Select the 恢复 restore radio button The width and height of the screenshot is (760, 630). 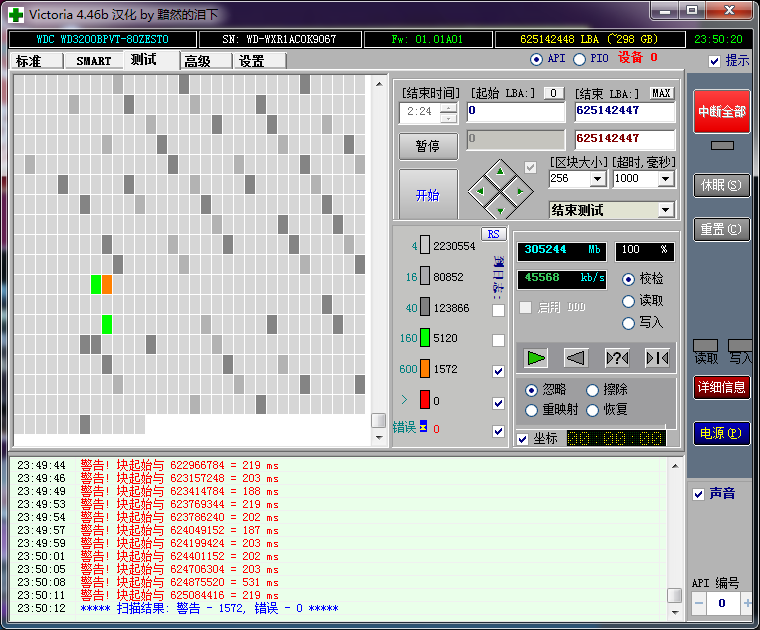pyautogui.click(x=592, y=410)
